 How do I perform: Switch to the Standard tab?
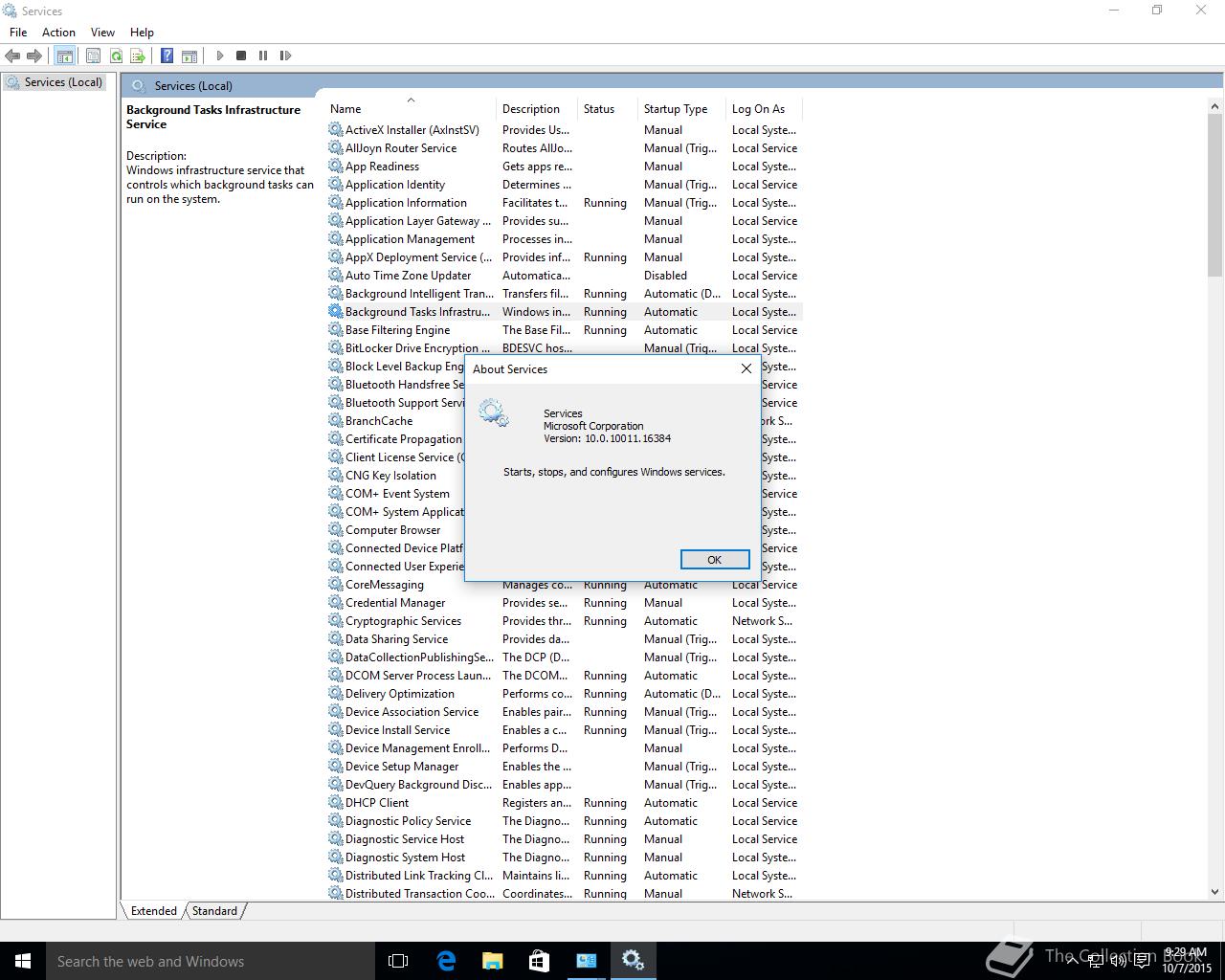coord(214,911)
